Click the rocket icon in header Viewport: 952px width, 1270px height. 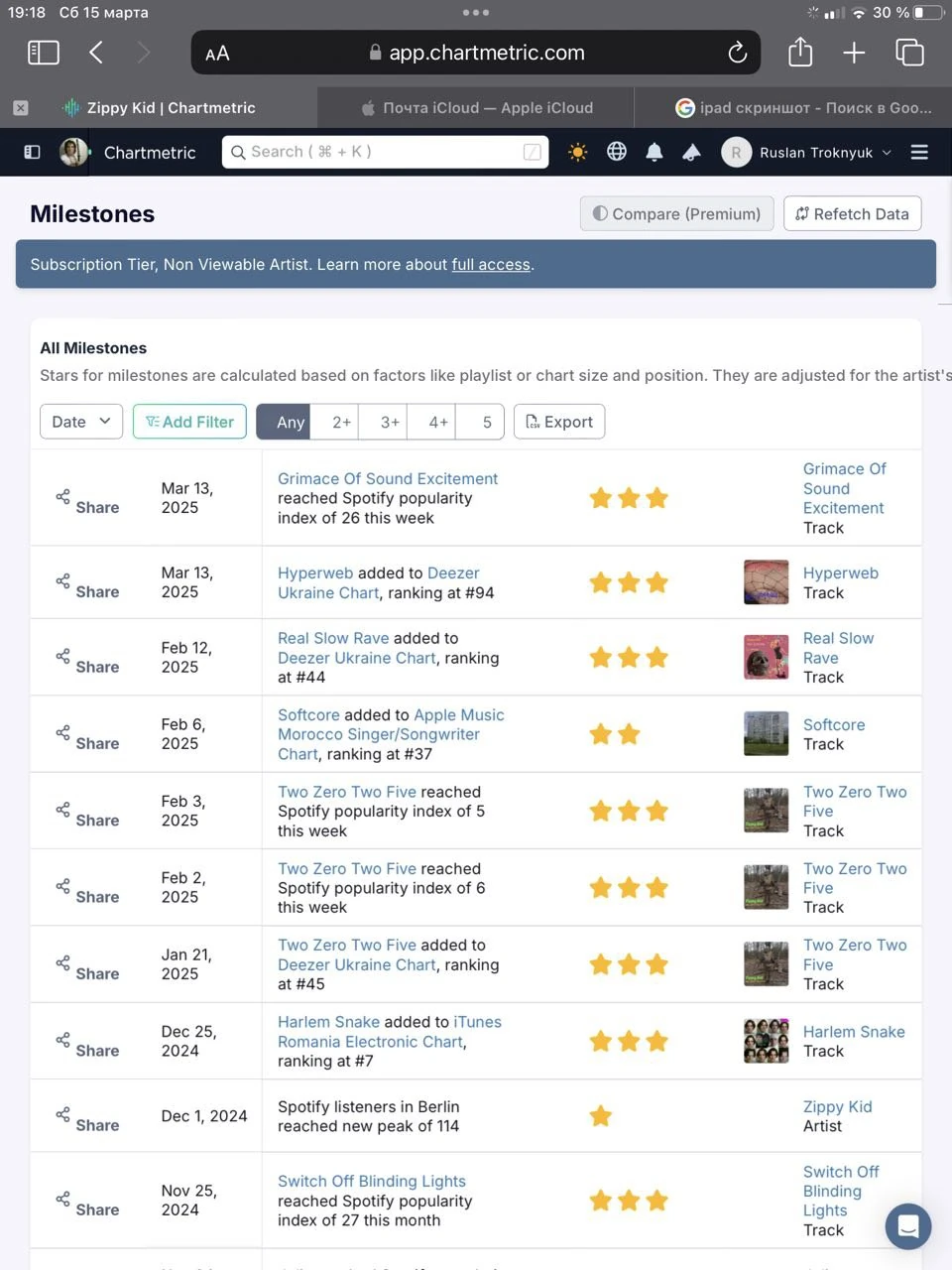point(692,152)
